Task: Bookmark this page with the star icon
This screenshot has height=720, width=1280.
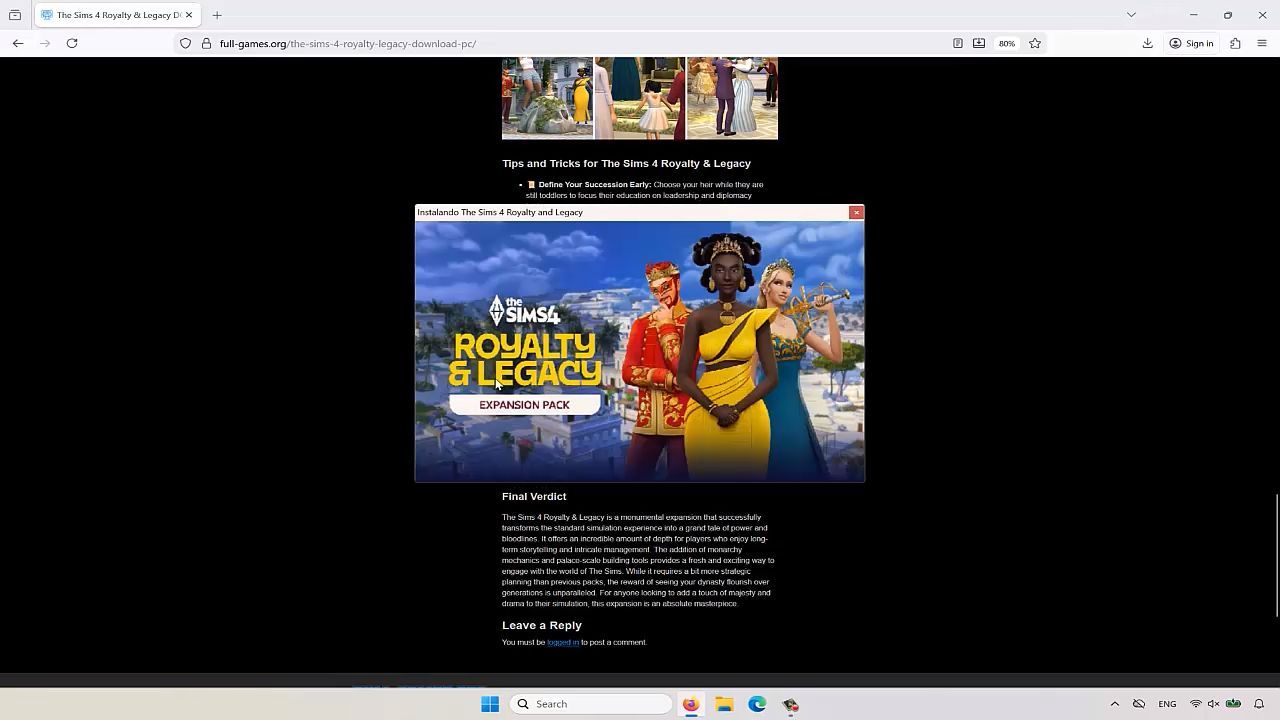Action: point(1035,43)
